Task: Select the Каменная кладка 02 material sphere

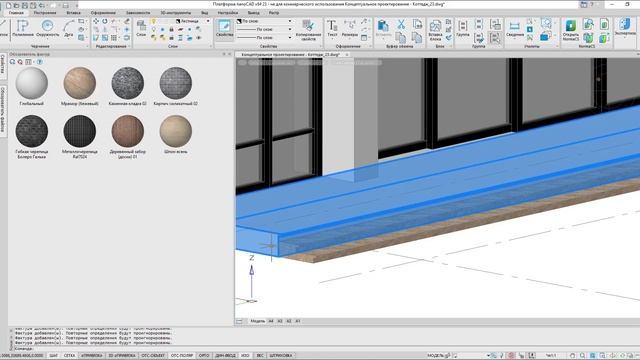Action: coord(128,83)
